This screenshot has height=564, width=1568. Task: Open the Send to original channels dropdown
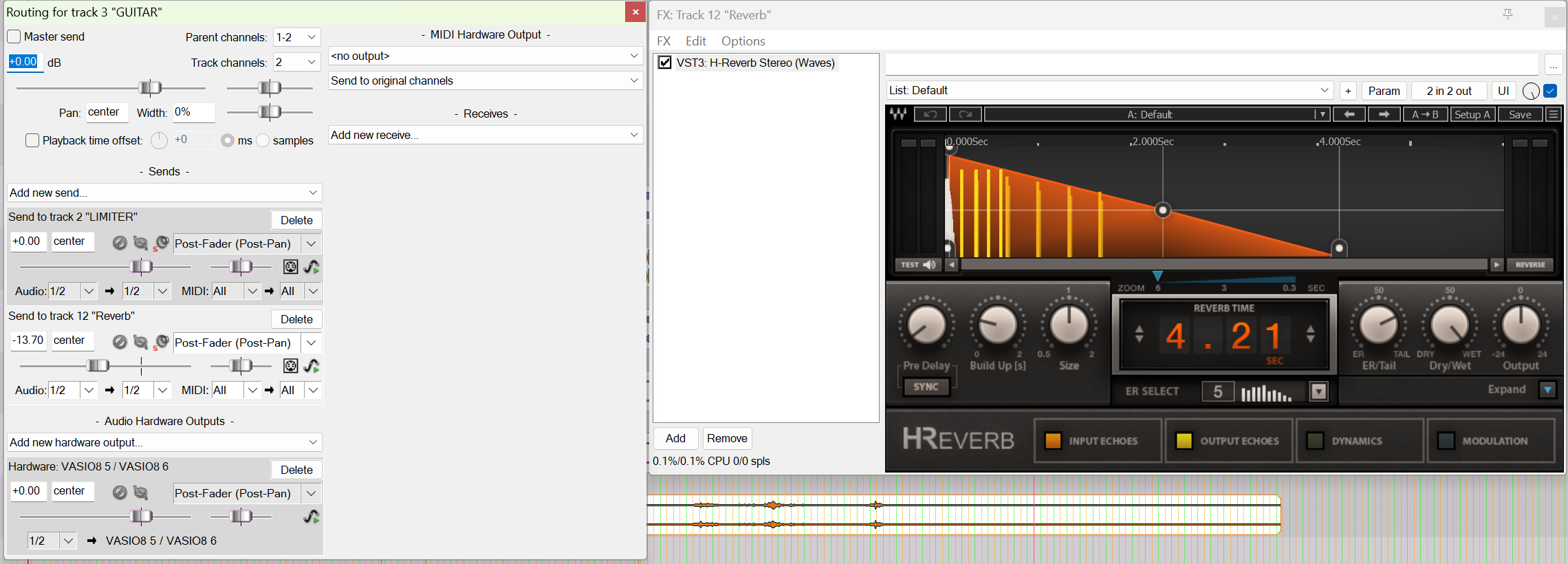point(486,80)
